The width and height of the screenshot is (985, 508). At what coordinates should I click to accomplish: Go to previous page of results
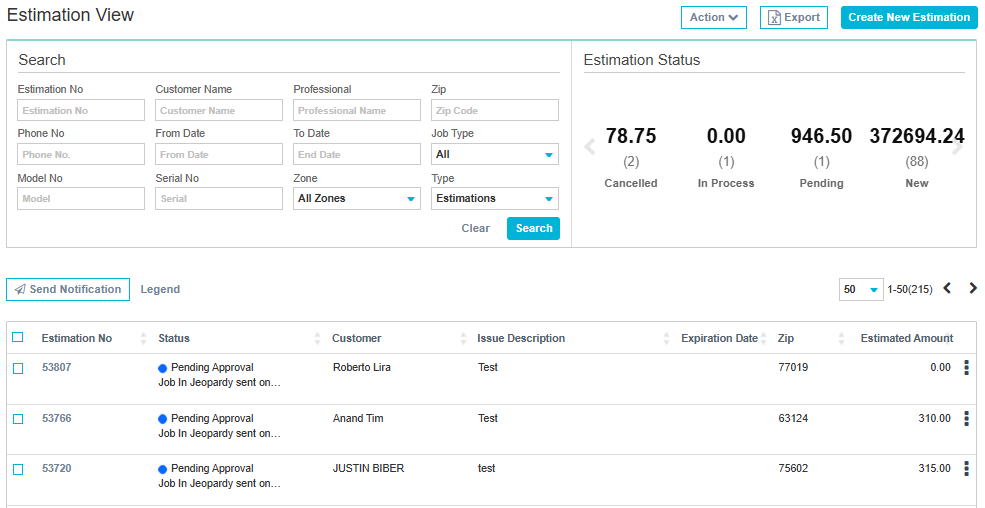point(947,289)
